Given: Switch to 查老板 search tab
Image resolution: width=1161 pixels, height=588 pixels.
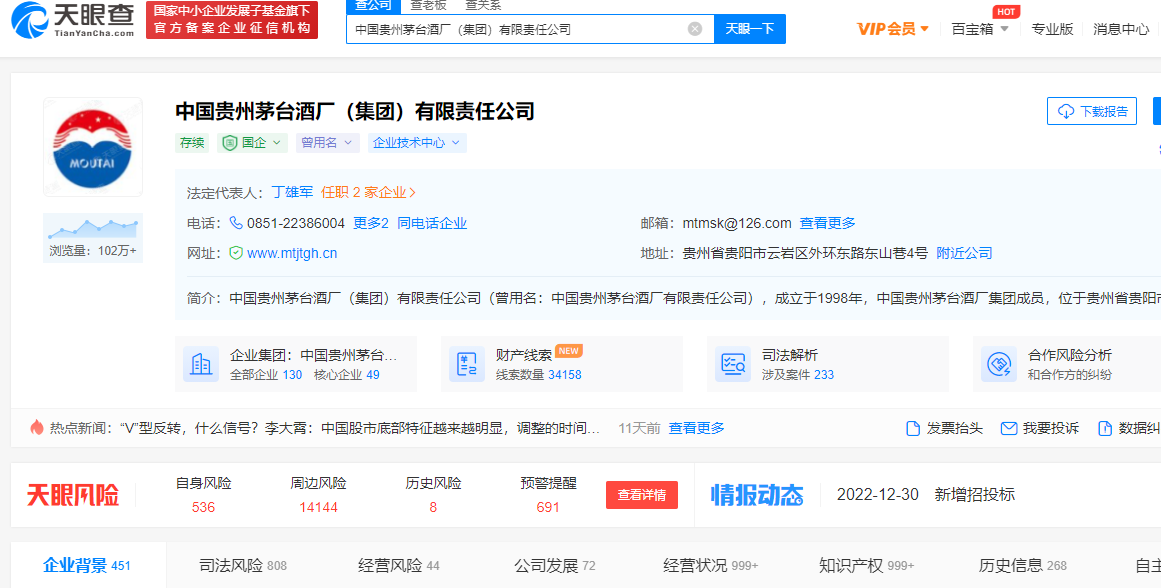Looking at the screenshot, I should pos(429,6).
